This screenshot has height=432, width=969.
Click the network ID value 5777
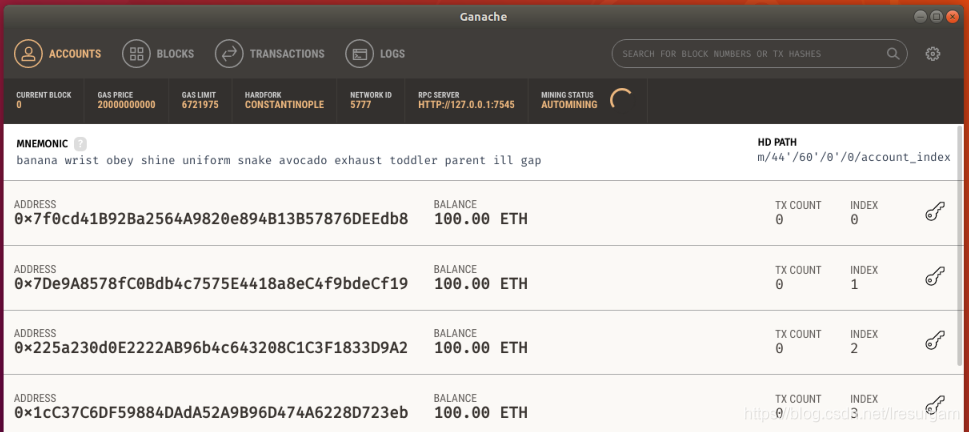[360, 105]
